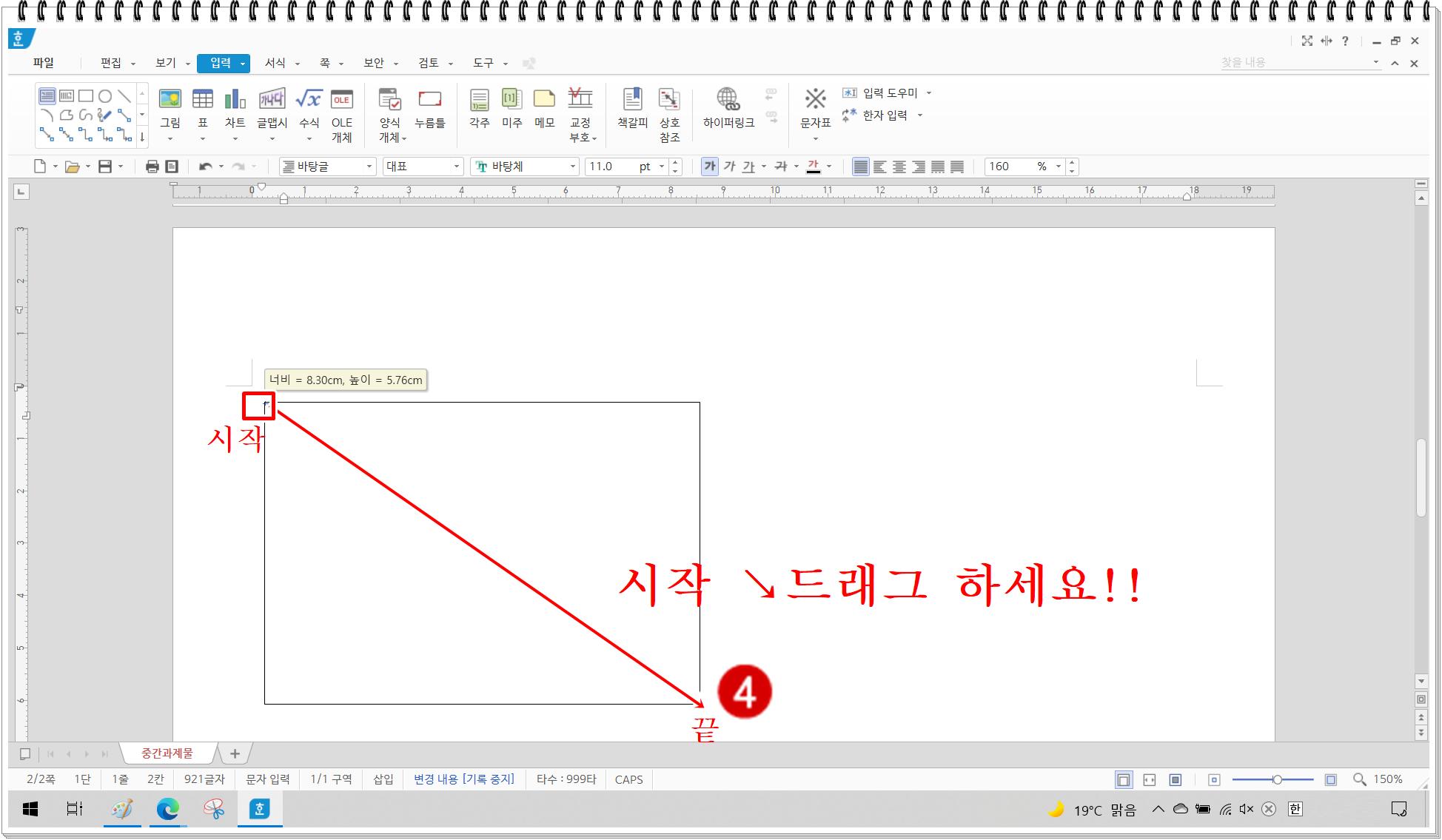Expand the 한자 입력 dropdown arrow
Screen dimensions: 1442x840
click(920, 115)
